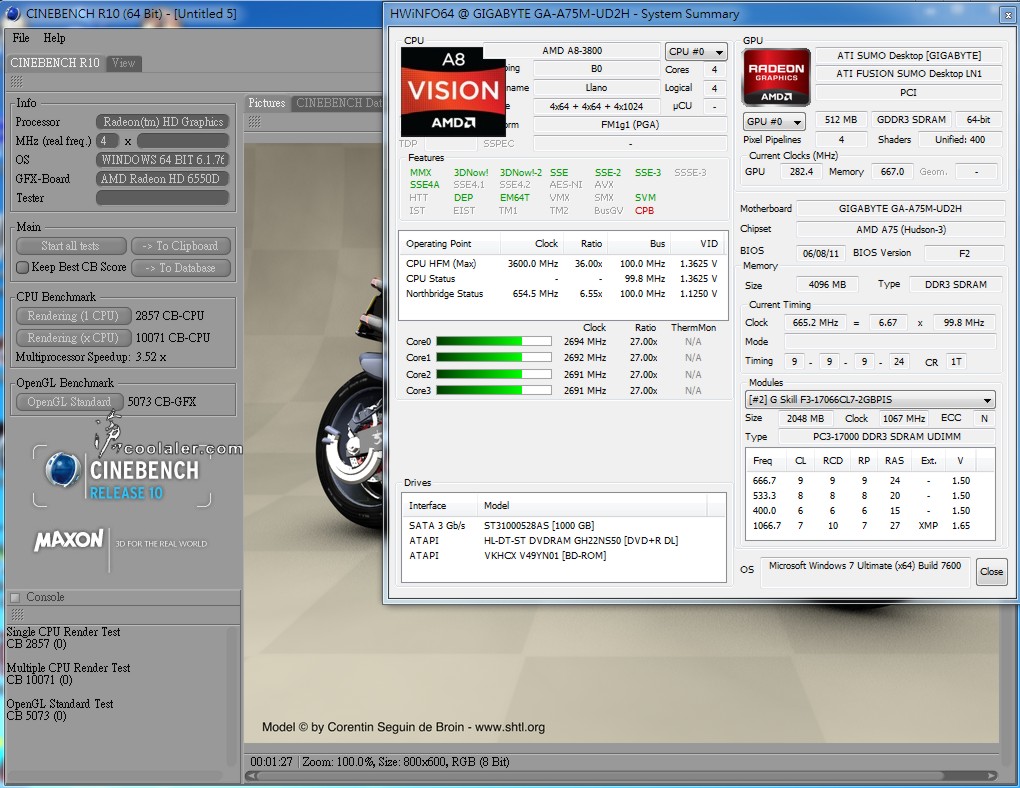
Task: Click the GFX-Board field AMD Radeon HD 6550D
Action: point(162,178)
